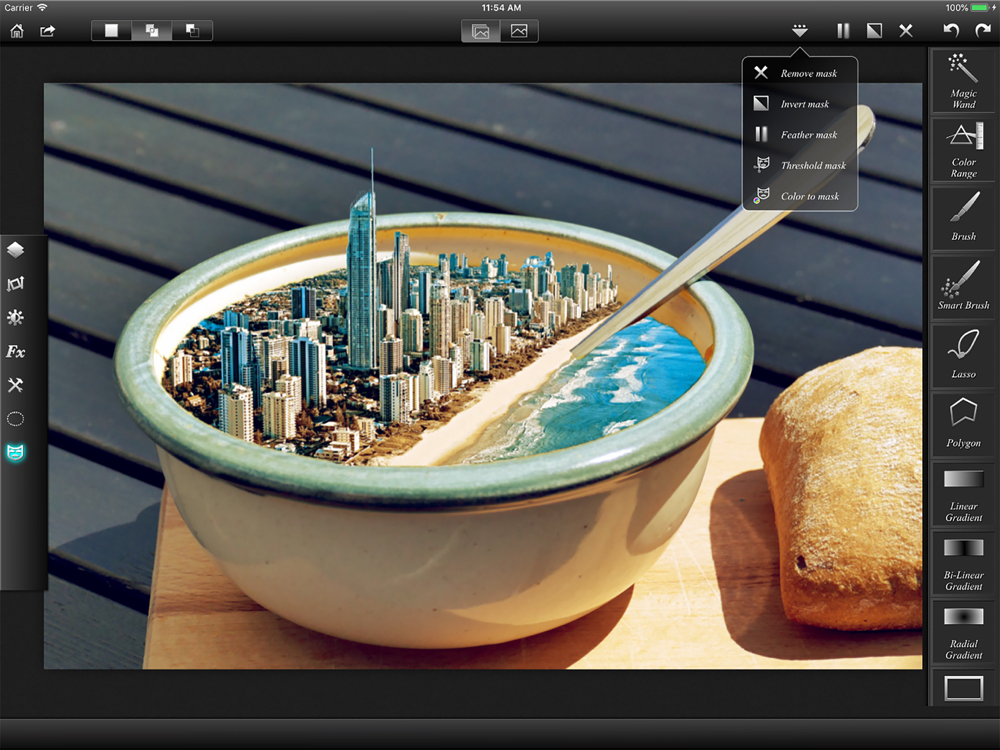Image resolution: width=1000 pixels, height=750 pixels.
Task: Redo the last action
Action: pyautogui.click(x=983, y=31)
